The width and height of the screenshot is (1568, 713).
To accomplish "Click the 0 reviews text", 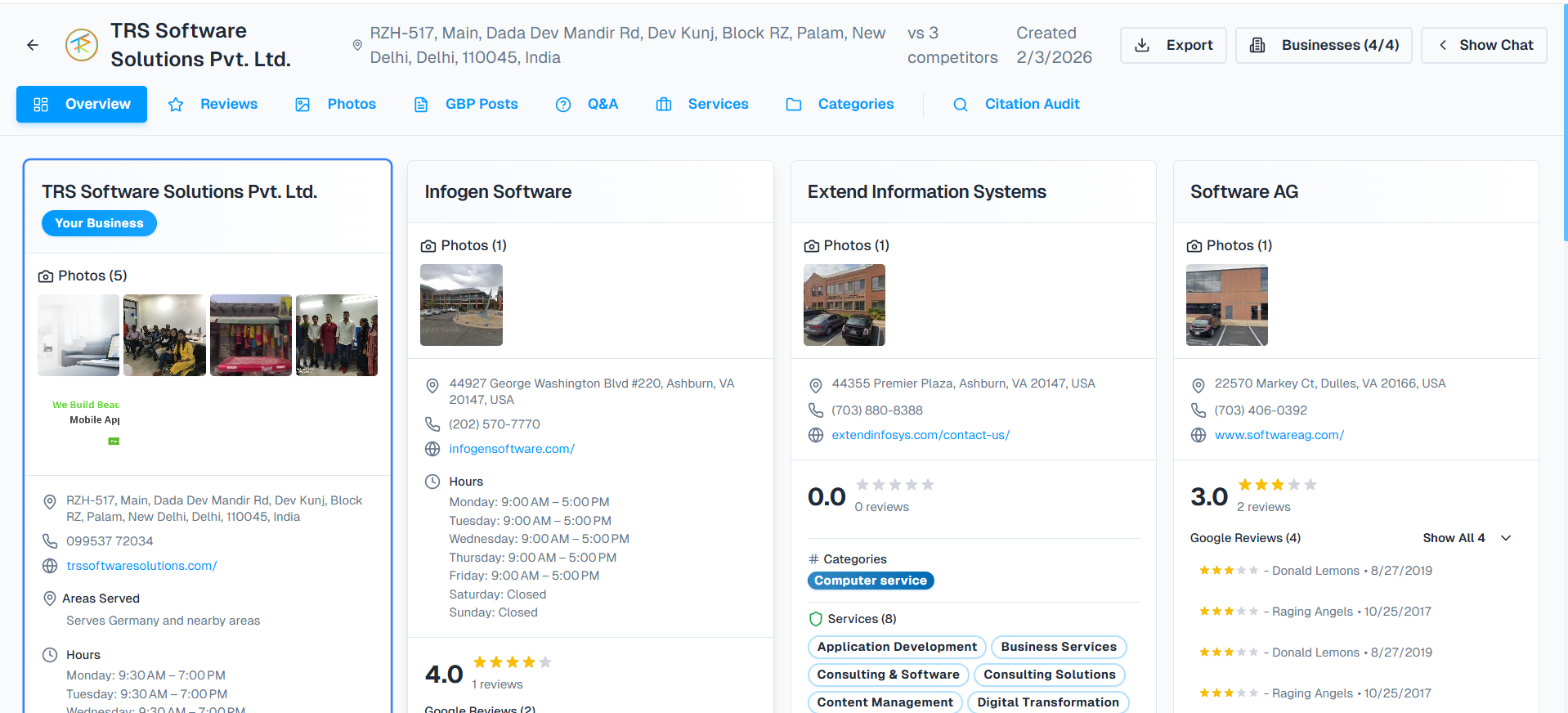I will (x=881, y=507).
